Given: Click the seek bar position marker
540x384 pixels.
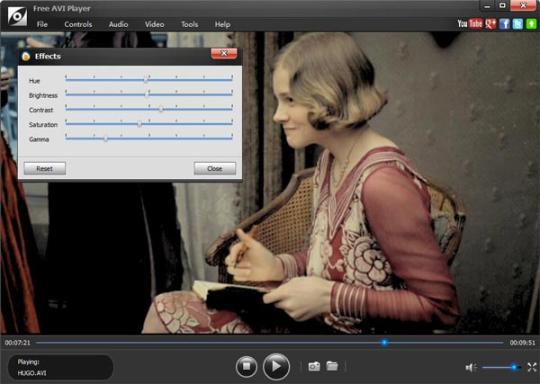Looking at the screenshot, I should coord(384,343).
